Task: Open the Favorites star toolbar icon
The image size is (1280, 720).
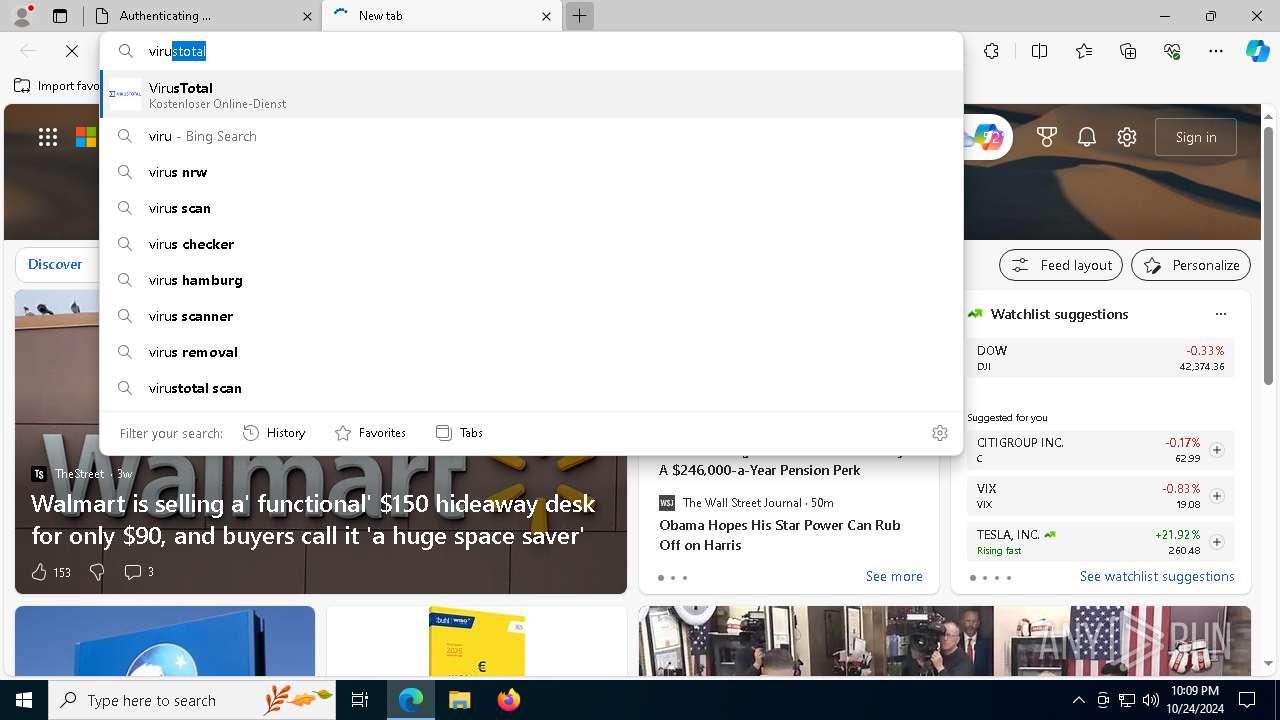Action: point(1084,51)
